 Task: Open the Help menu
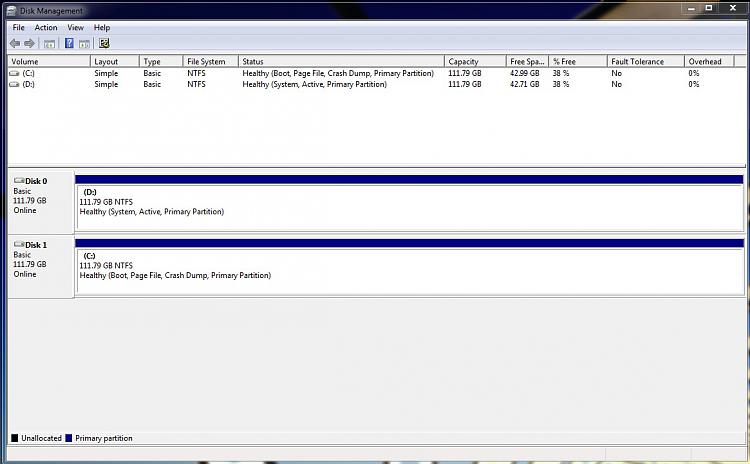(102, 27)
